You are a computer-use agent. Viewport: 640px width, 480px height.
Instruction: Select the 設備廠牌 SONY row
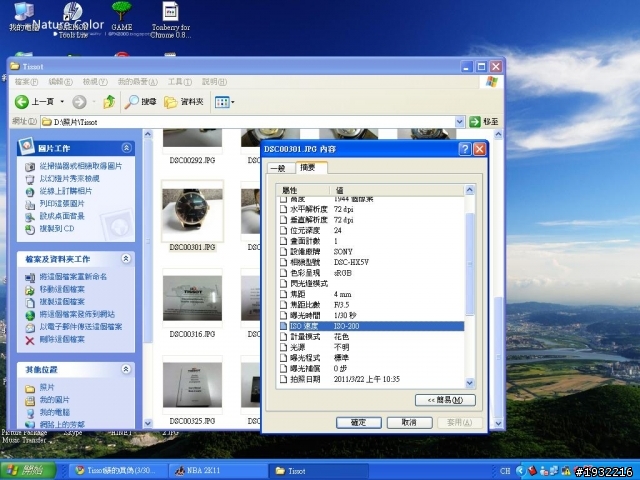(371, 252)
